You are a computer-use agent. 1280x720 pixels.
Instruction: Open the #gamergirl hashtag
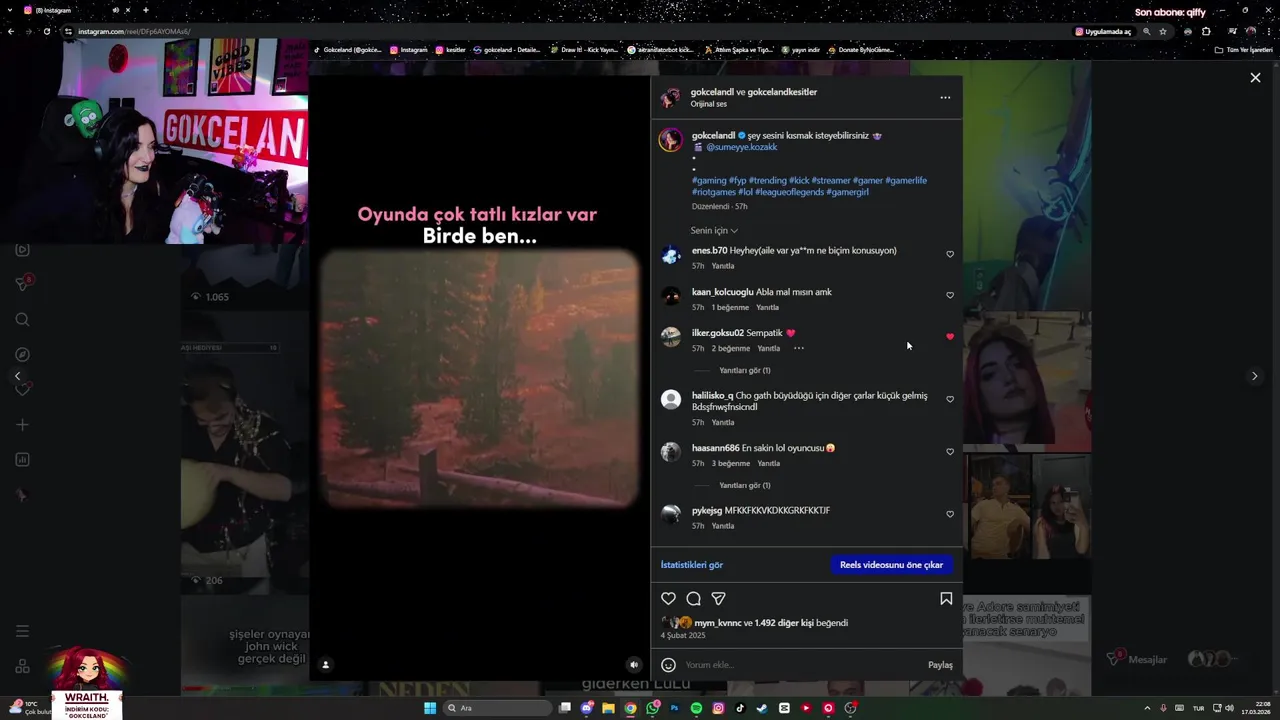pyautogui.click(x=847, y=192)
